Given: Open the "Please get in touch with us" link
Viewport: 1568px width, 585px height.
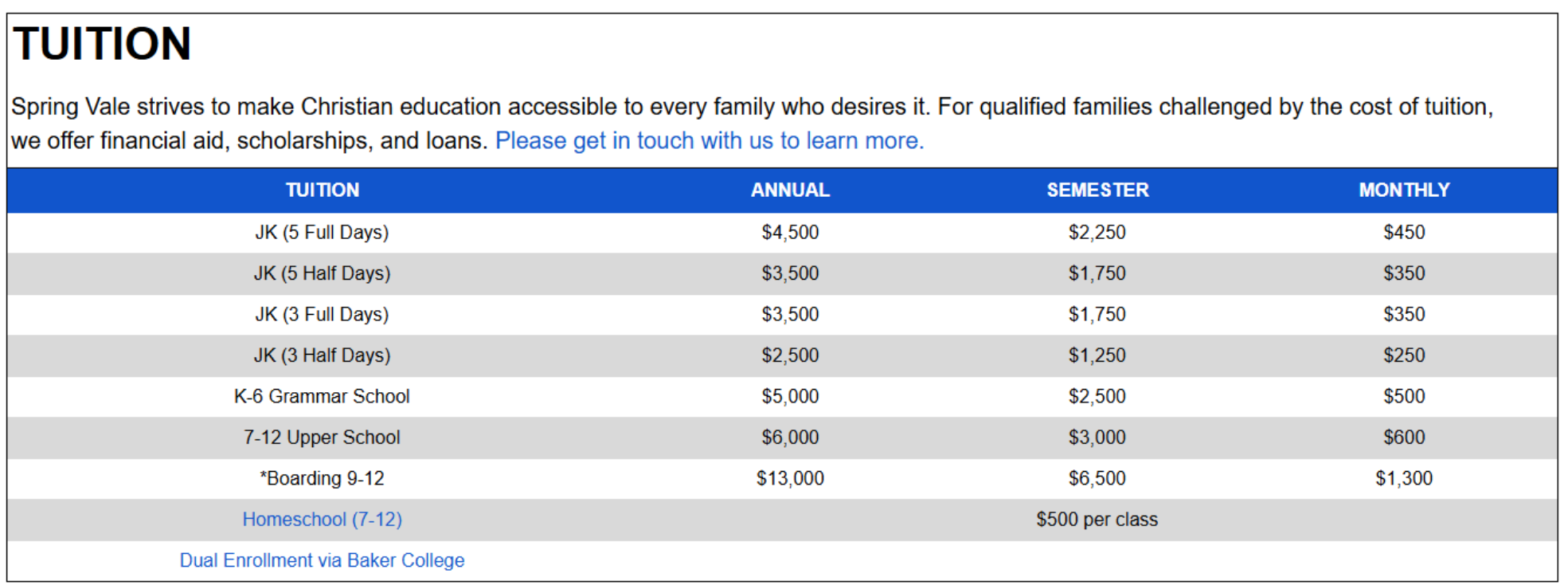Looking at the screenshot, I should pos(709,141).
